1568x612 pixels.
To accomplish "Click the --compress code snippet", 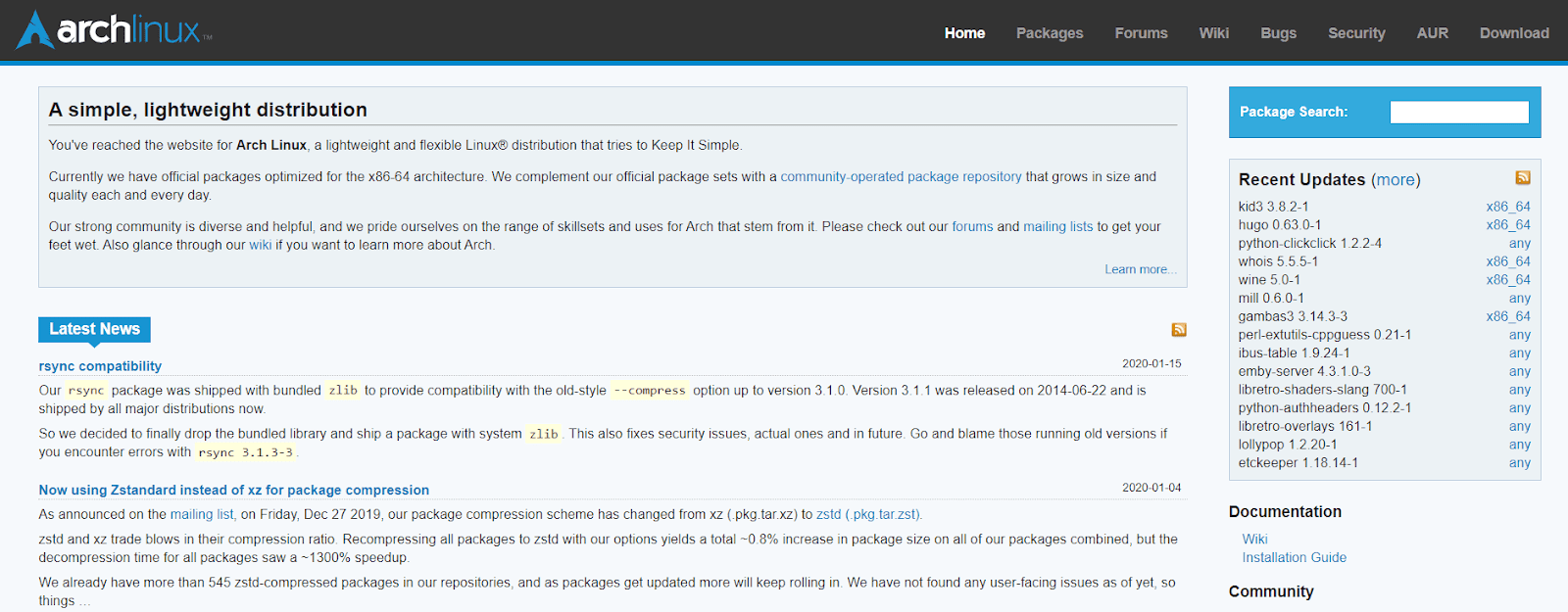I will (x=650, y=391).
